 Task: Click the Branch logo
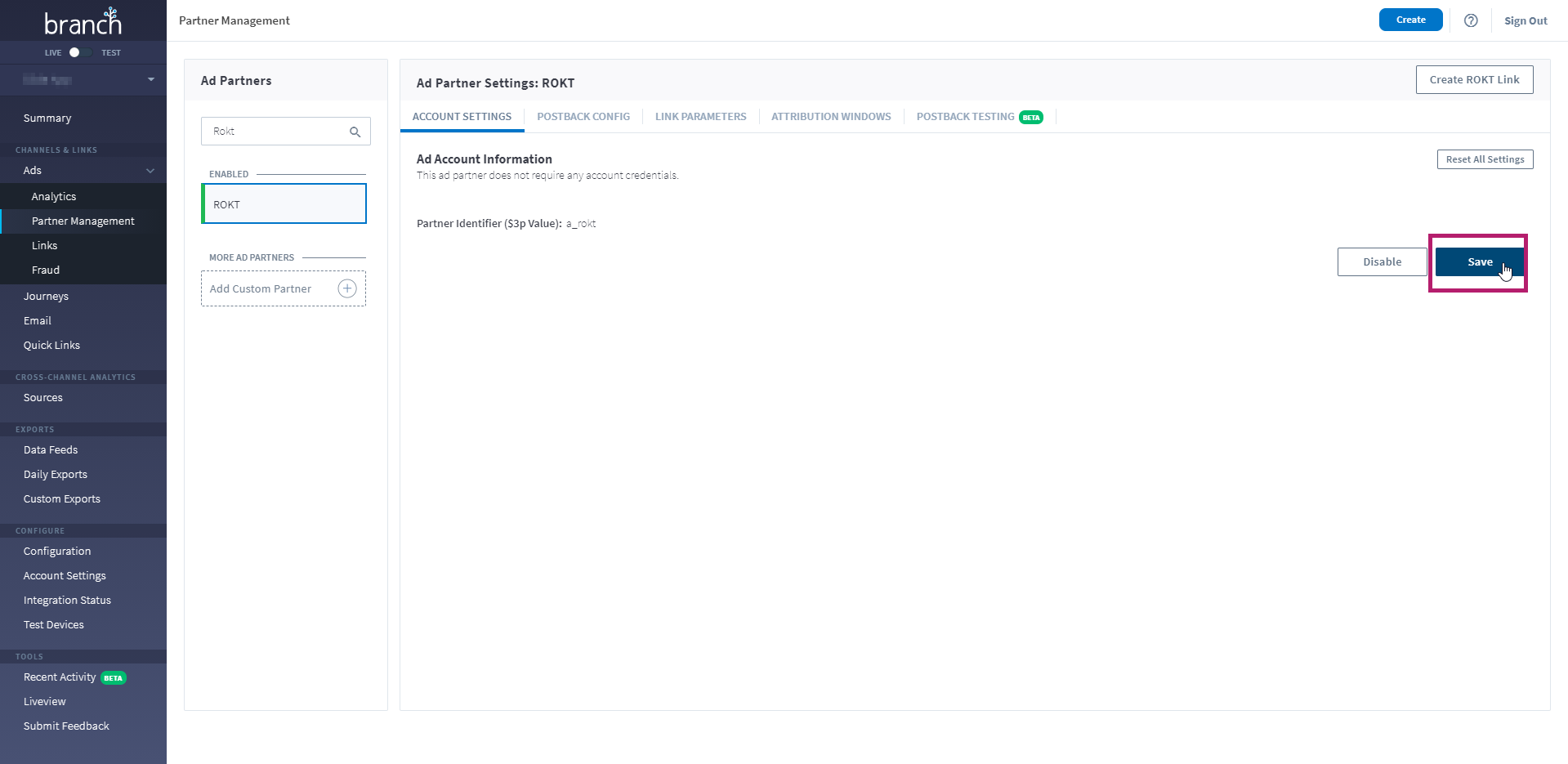pyautogui.click(x=83, y=21)
